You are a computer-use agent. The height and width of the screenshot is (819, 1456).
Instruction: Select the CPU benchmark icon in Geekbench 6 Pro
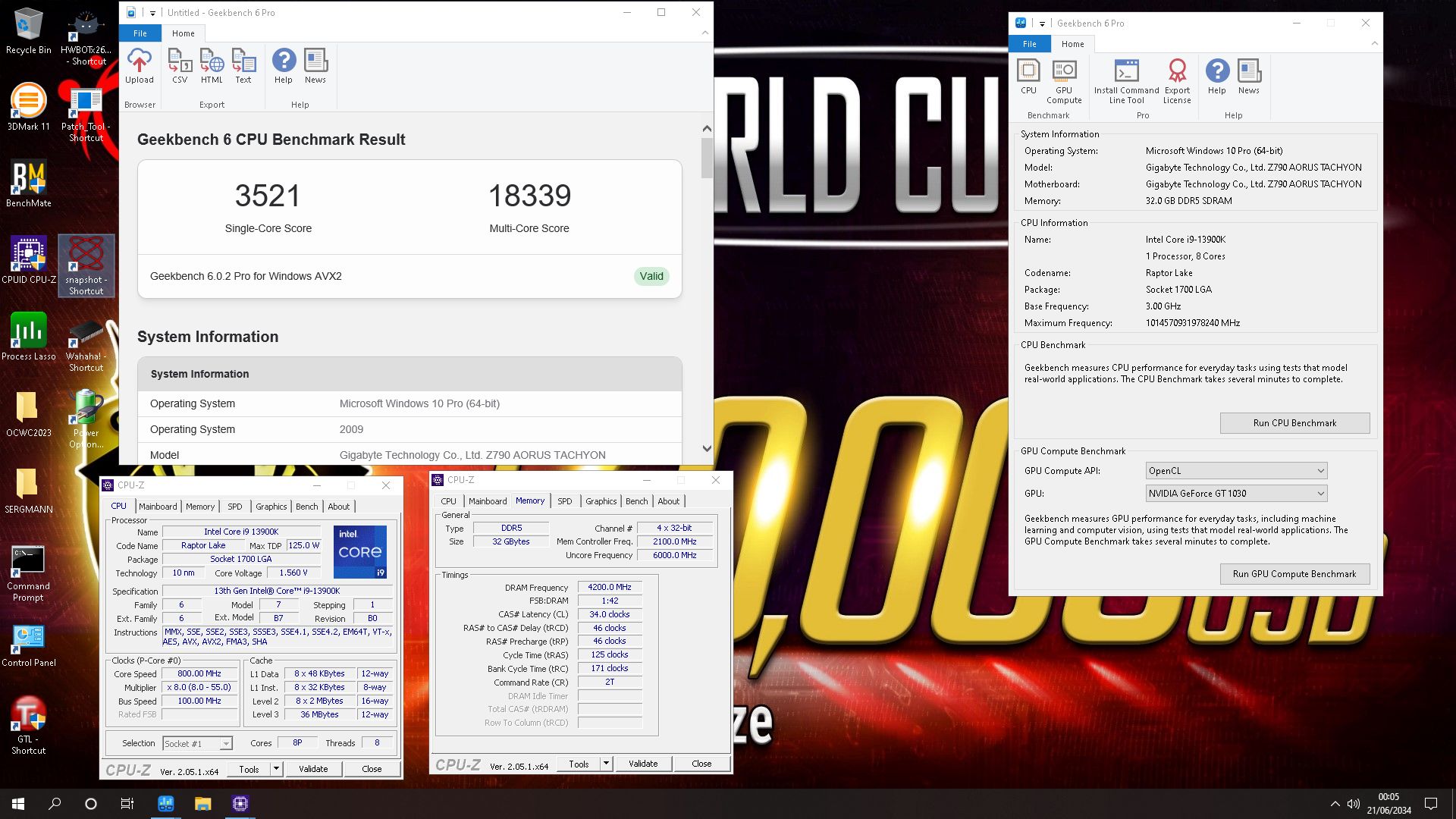[1028, 77]
